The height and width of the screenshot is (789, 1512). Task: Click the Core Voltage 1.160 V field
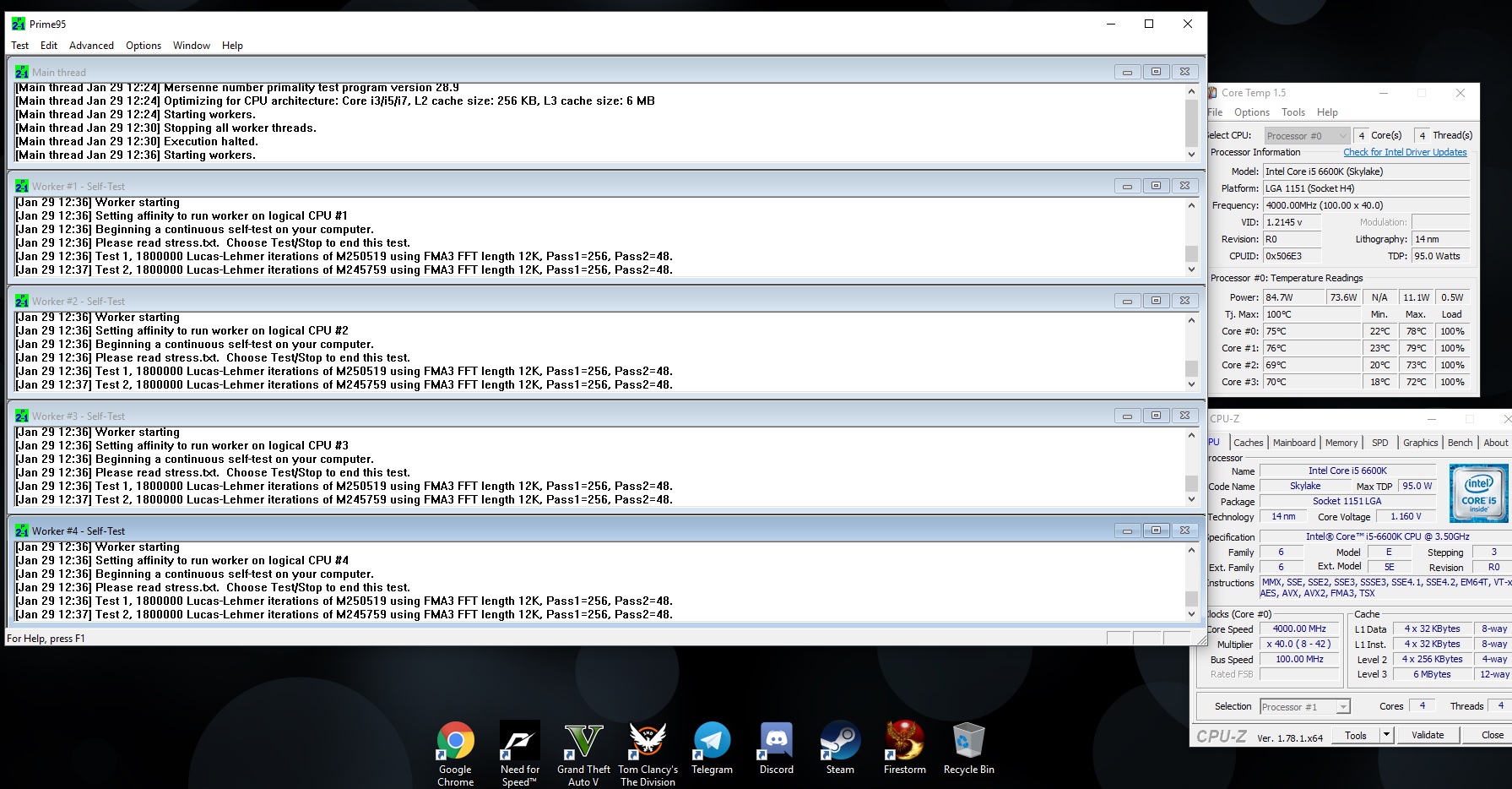(x=1406, y=516)
